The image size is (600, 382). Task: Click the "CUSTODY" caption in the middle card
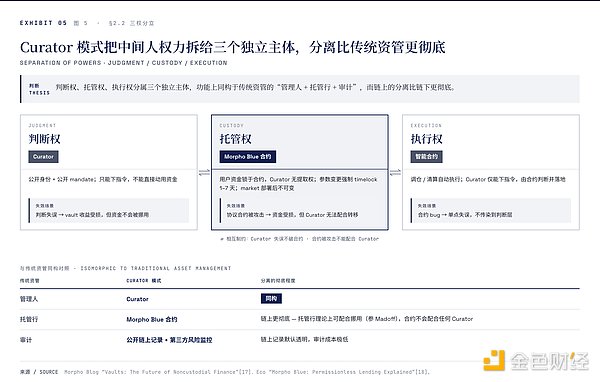pos(232,126)
